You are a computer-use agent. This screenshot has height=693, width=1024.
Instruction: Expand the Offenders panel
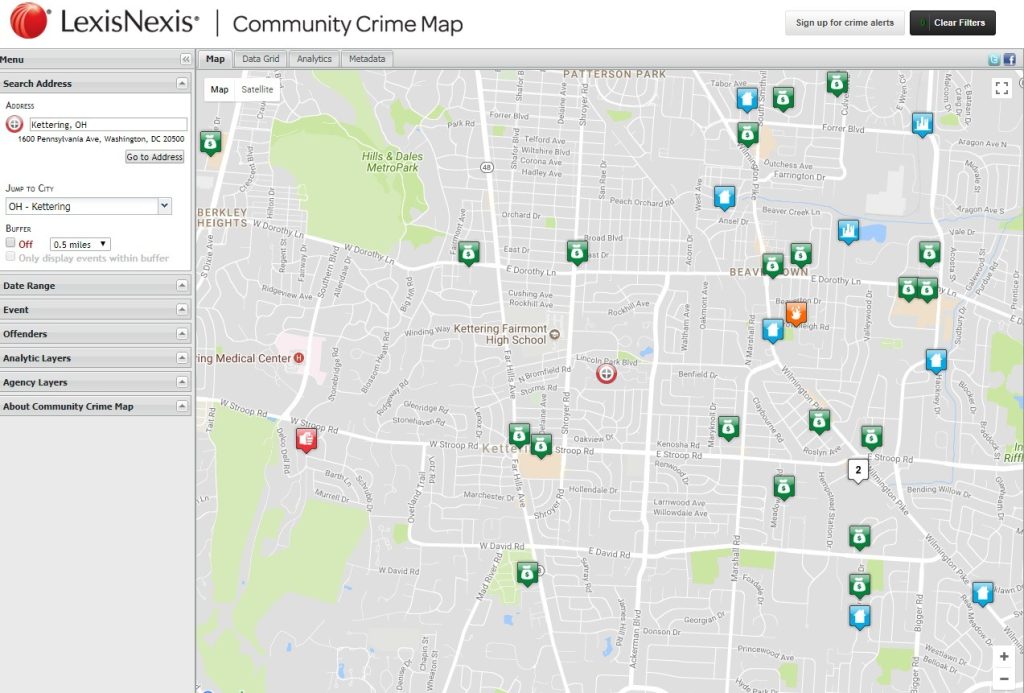click(x=182, y=334)
